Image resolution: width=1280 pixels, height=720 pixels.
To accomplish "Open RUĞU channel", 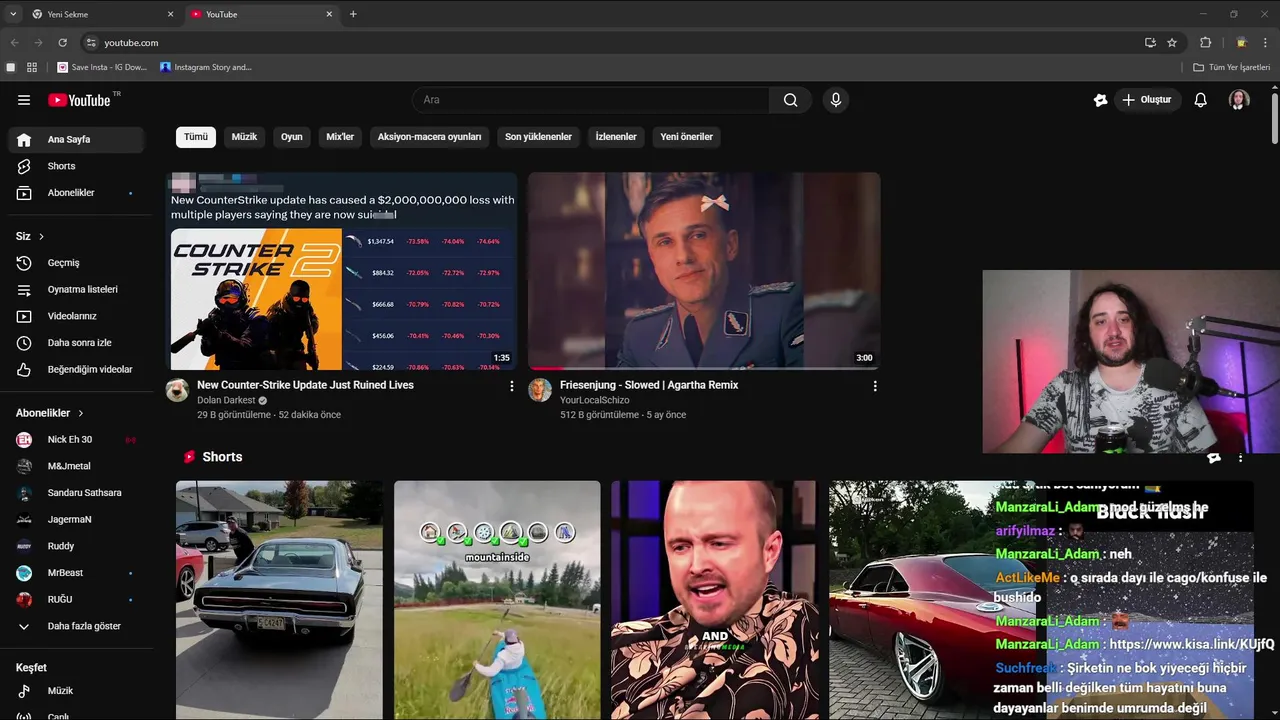I will pyautogui.click(x=76, y=600).
